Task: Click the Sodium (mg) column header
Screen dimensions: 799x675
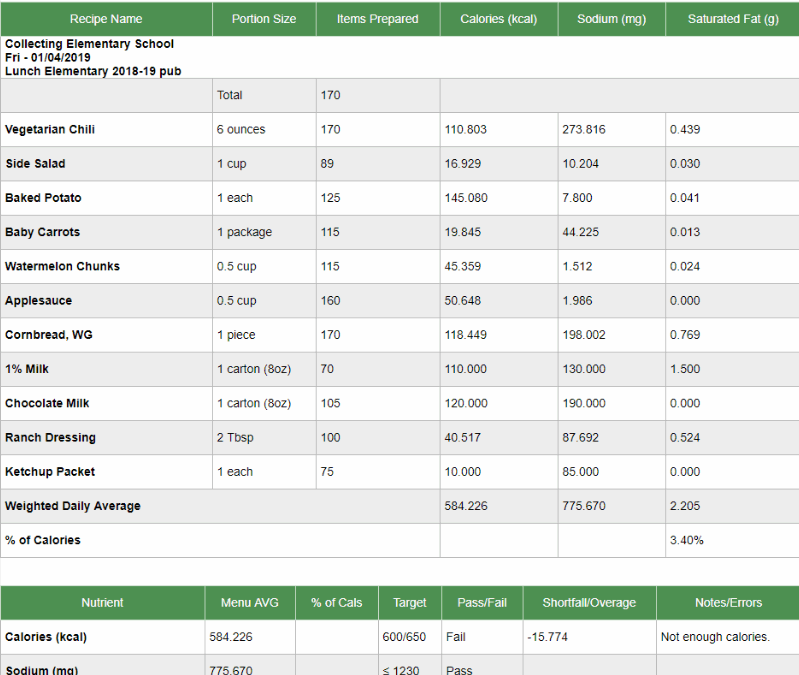Action: coord(611,19)
